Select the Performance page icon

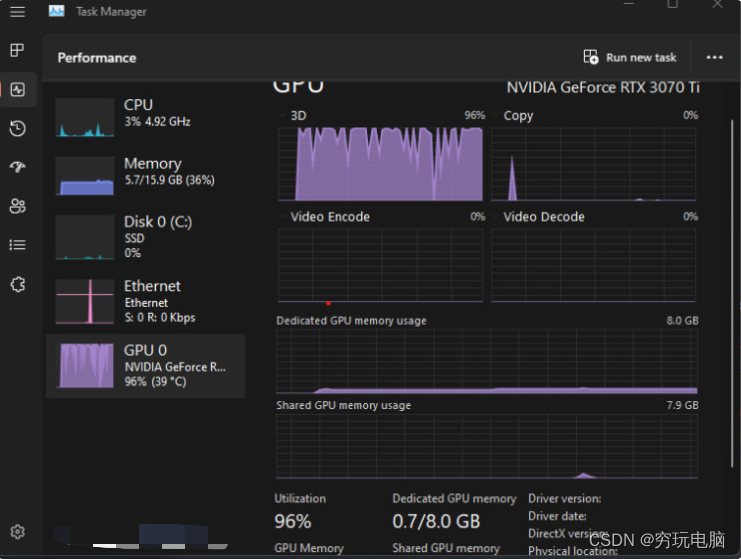pos(17,89)
